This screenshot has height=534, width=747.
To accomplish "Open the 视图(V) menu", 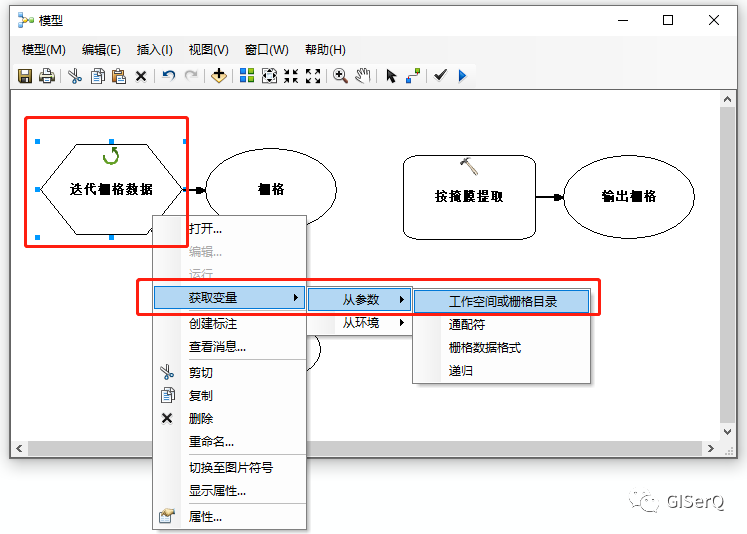I will click(x=209, y=50).
